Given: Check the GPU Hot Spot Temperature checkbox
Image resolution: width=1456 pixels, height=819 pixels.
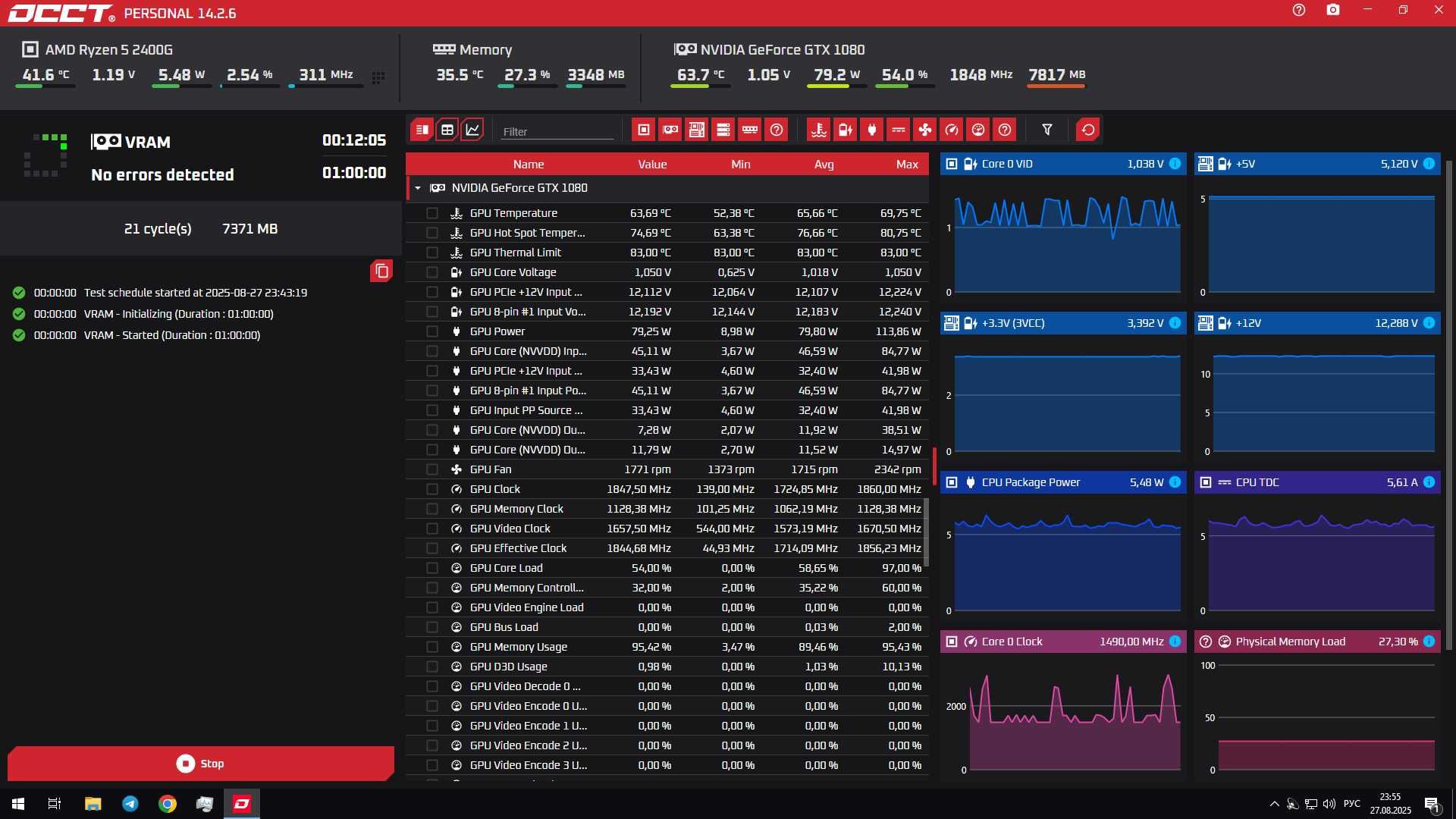Looking at the screenshot, I should (432, 233).
